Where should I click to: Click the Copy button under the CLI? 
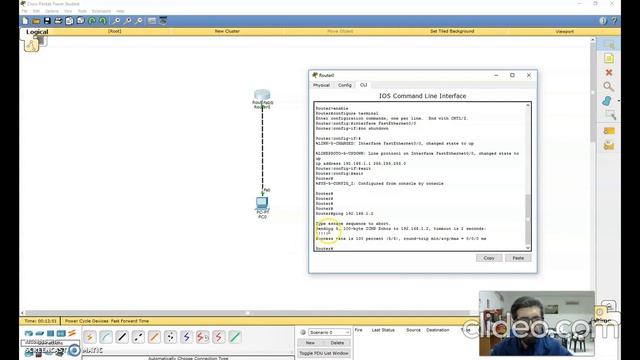point(489,258)
